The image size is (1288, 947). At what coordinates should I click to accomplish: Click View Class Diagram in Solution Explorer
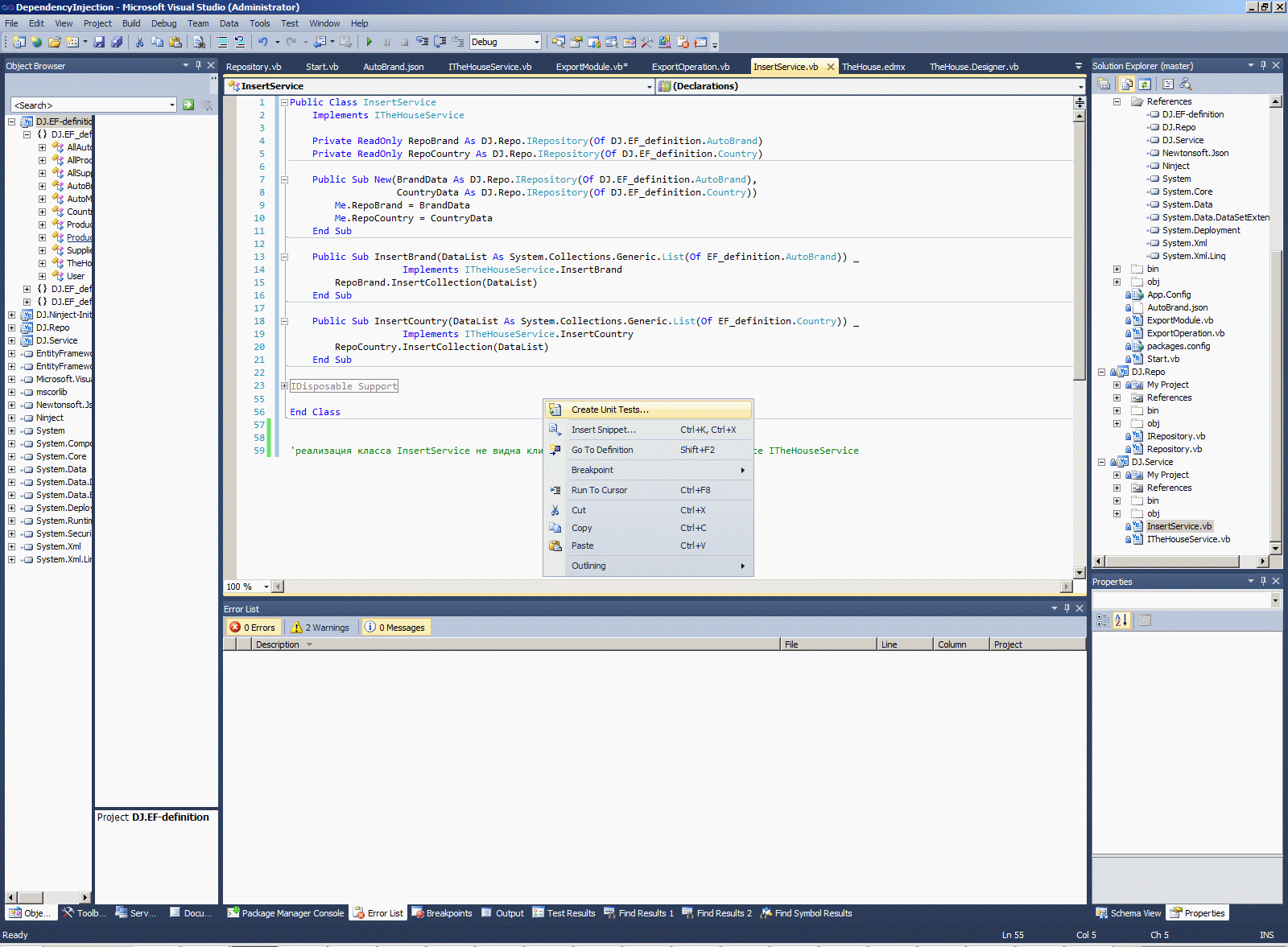[1185, 84]
